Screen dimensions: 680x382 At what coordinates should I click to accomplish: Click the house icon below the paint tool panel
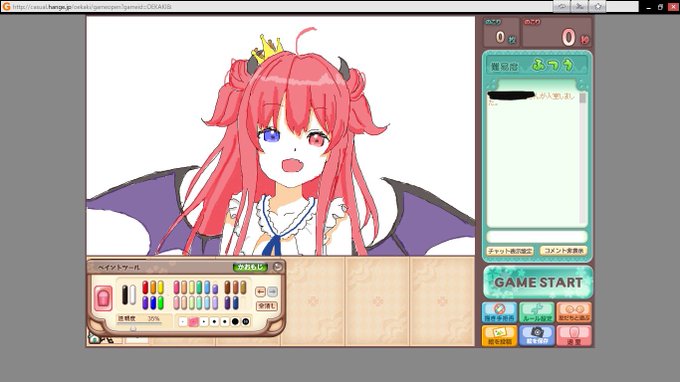click(94, 339)
